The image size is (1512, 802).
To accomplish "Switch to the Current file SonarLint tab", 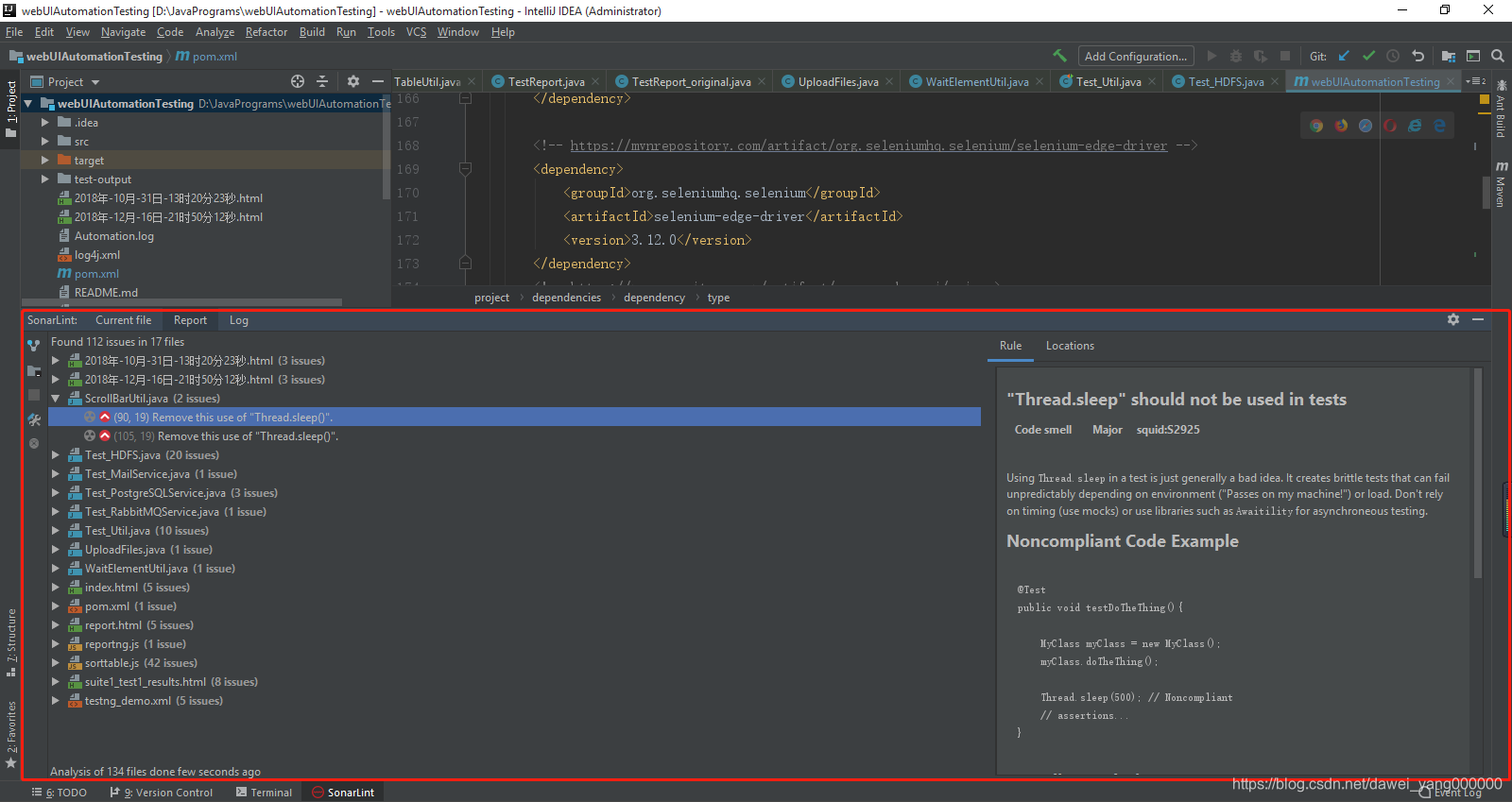I will [123, 320].
